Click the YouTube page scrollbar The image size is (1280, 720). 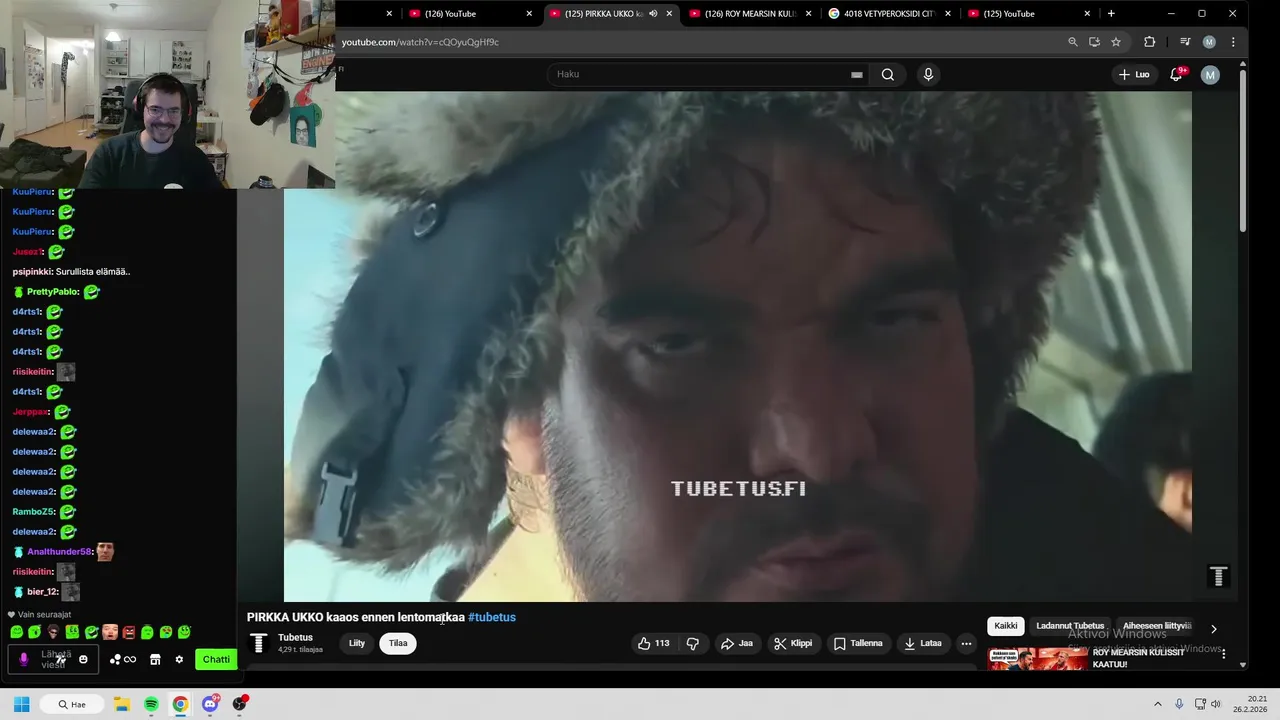[x=1243, y=150]
